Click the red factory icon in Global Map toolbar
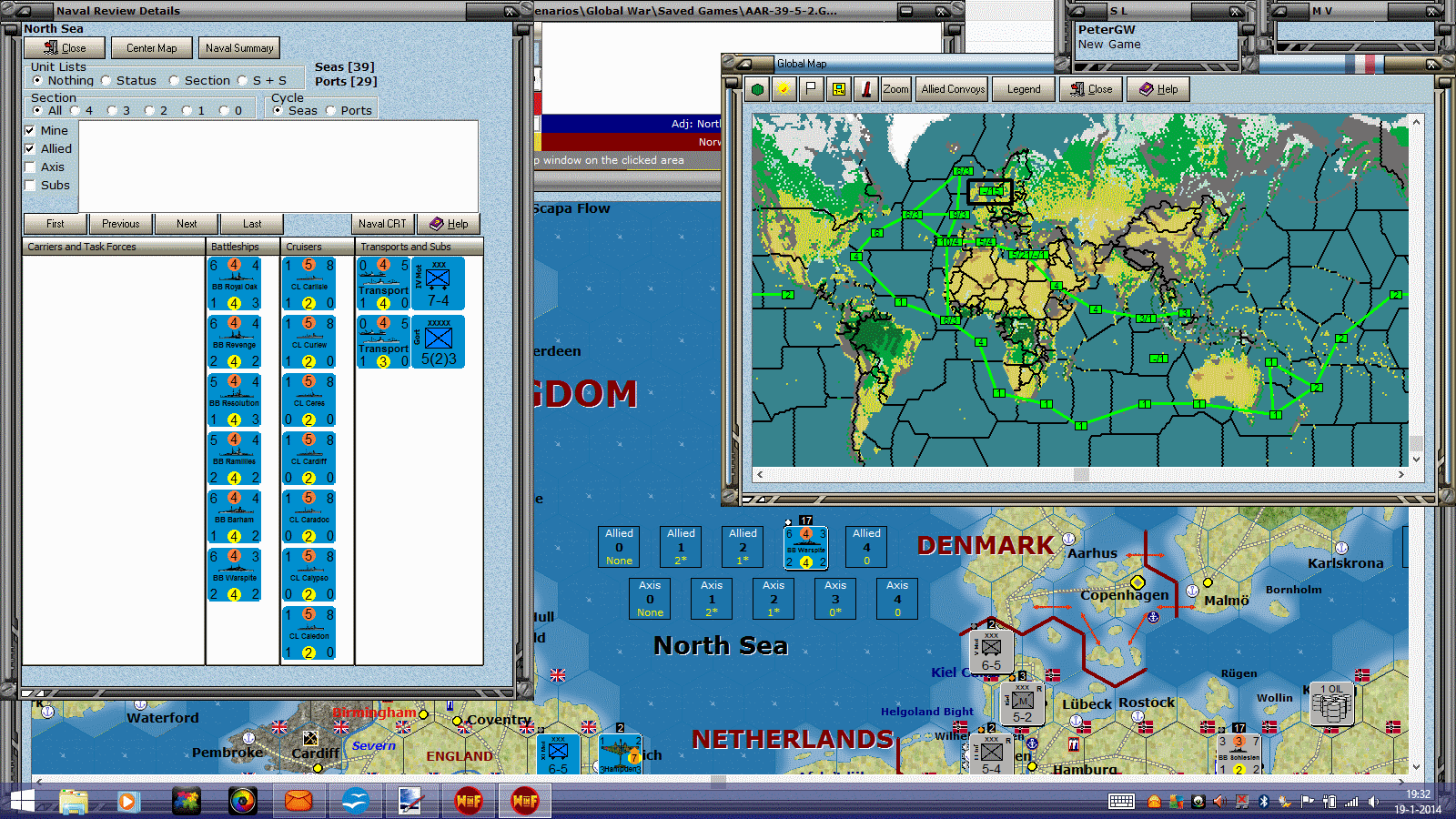The width and height of the screenshot is (1456, 819). pos(866,89)
